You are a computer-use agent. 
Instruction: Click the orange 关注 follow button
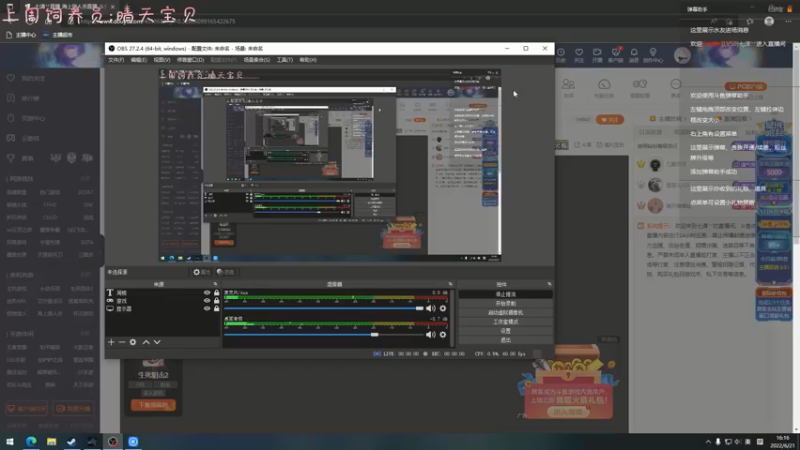610,119
